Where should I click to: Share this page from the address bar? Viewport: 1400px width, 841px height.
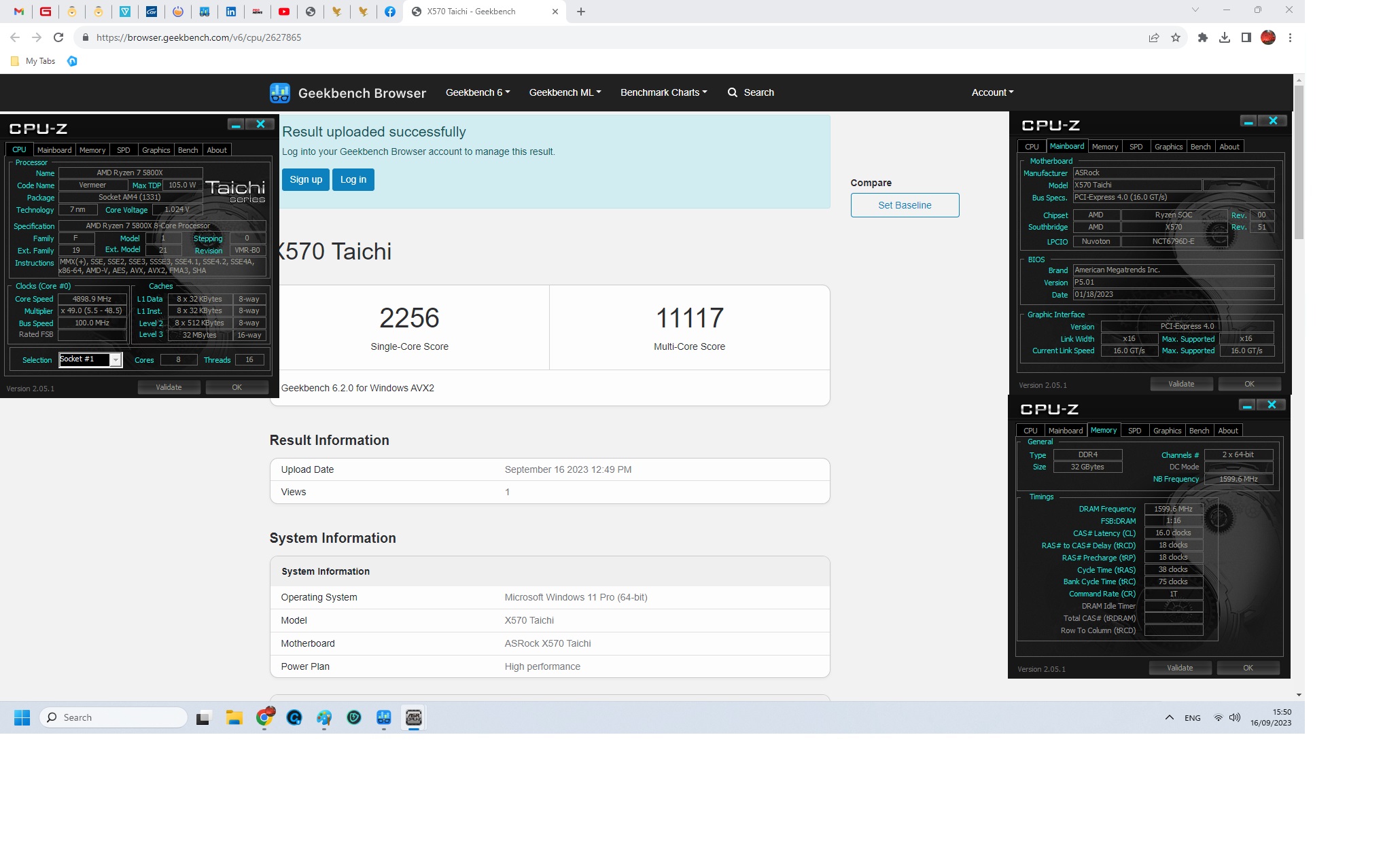click(x=1154, y=37)
